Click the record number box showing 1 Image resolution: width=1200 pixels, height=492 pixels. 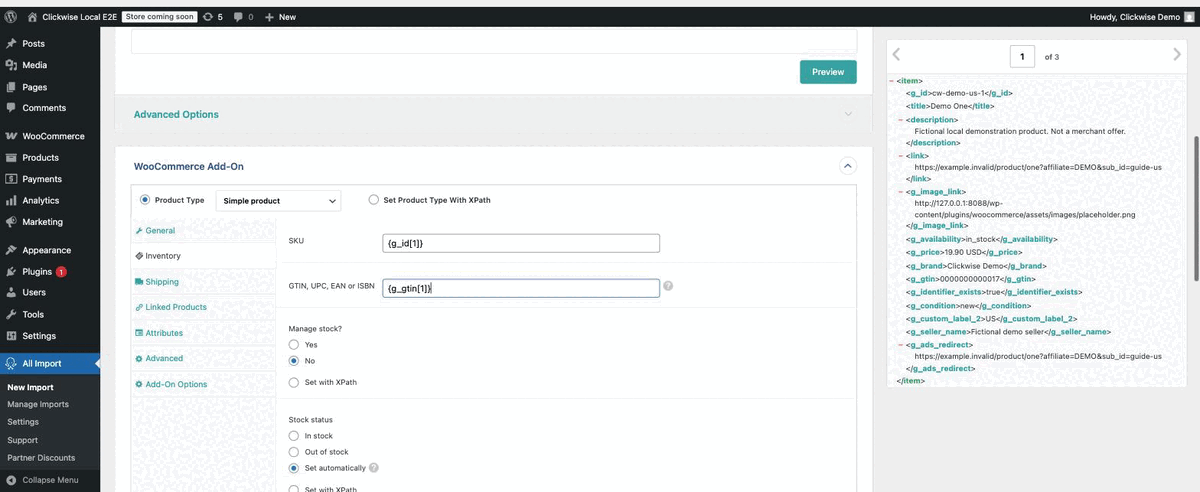(1022, 57)
